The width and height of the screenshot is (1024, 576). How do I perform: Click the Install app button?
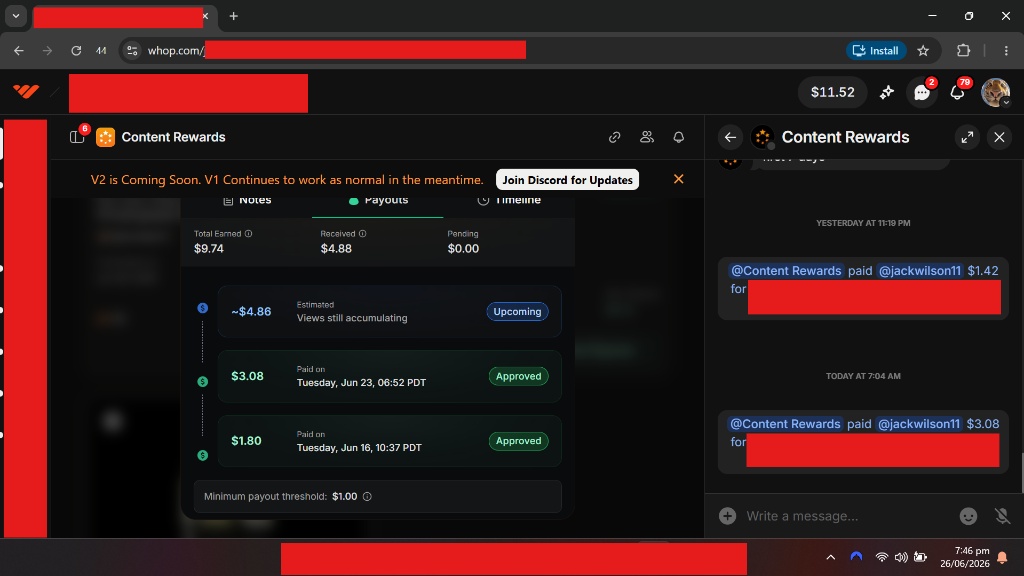[x=876, y=50]
